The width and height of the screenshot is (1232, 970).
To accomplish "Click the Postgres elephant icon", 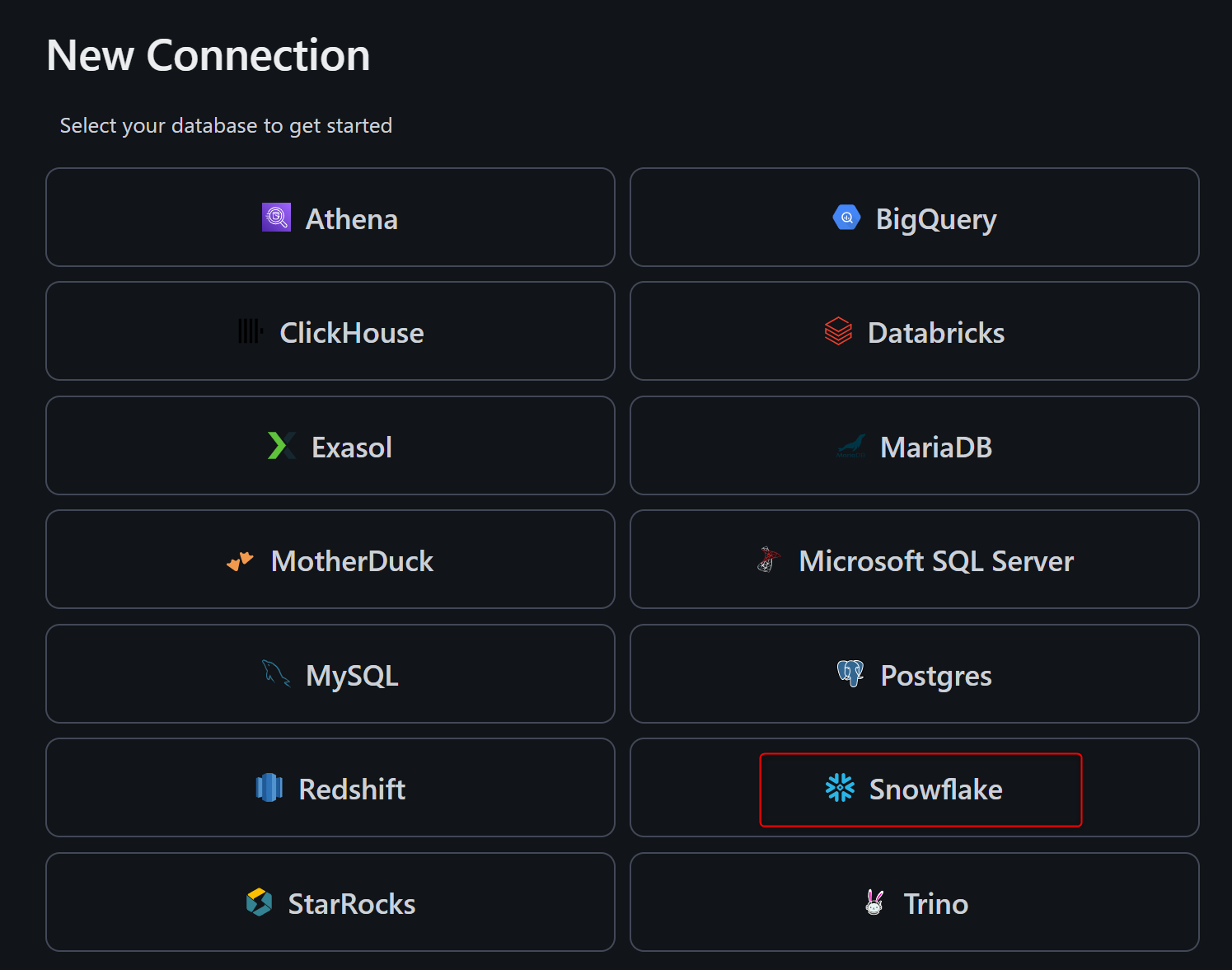I will pos(850,673).
